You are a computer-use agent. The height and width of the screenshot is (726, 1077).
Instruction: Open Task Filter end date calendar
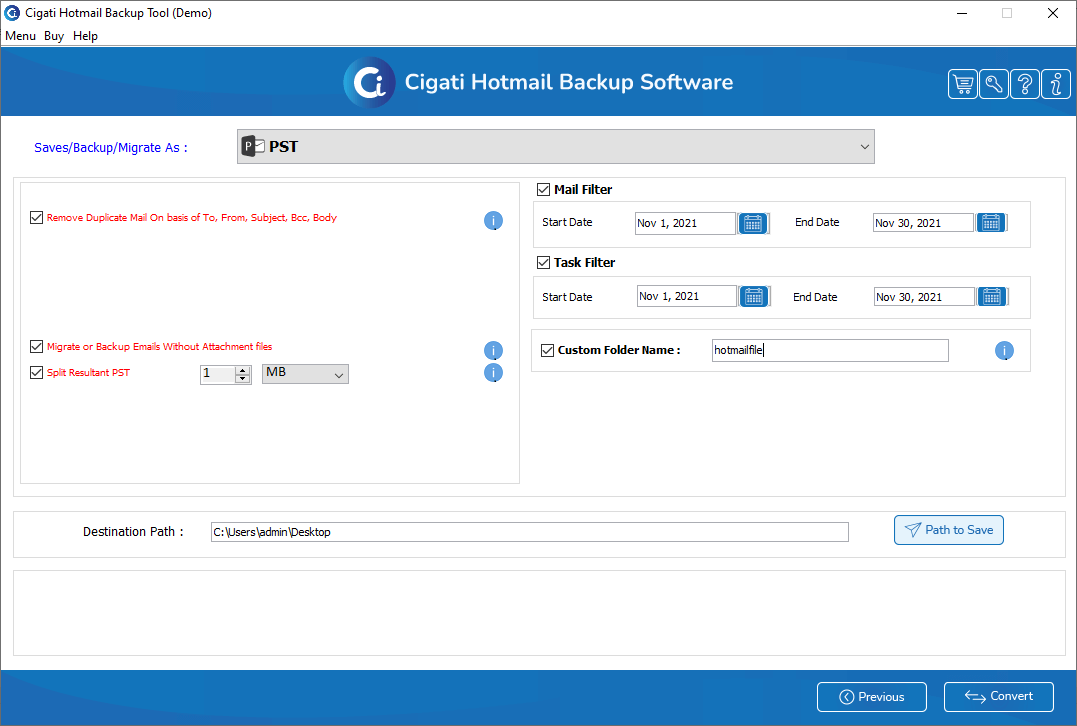(991, 296)
